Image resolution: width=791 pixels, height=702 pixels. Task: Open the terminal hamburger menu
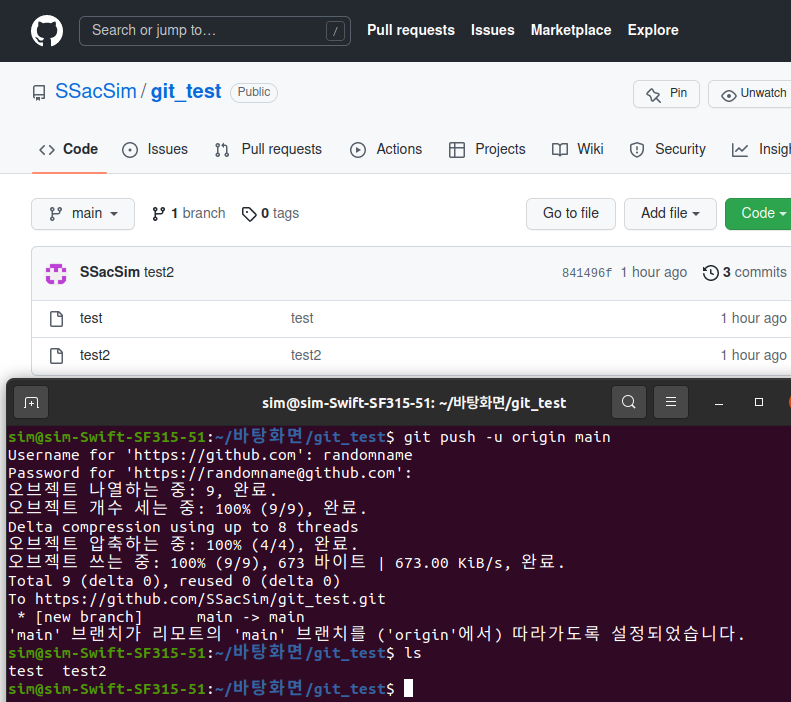(x=671, y=402)
